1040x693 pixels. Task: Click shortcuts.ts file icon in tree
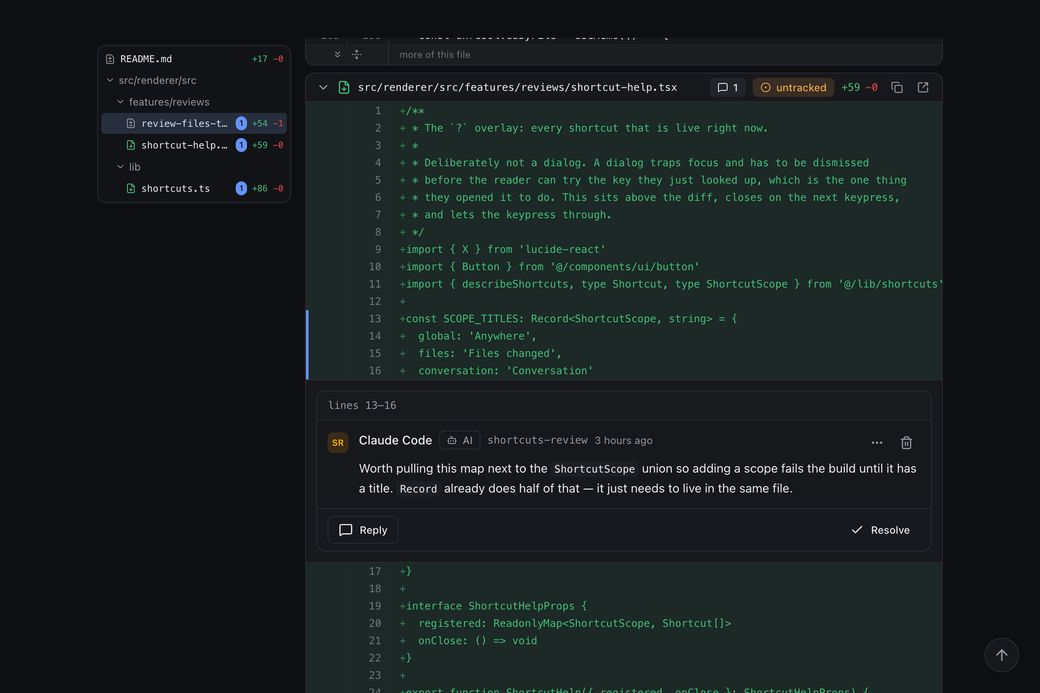(x=131, y=188)
